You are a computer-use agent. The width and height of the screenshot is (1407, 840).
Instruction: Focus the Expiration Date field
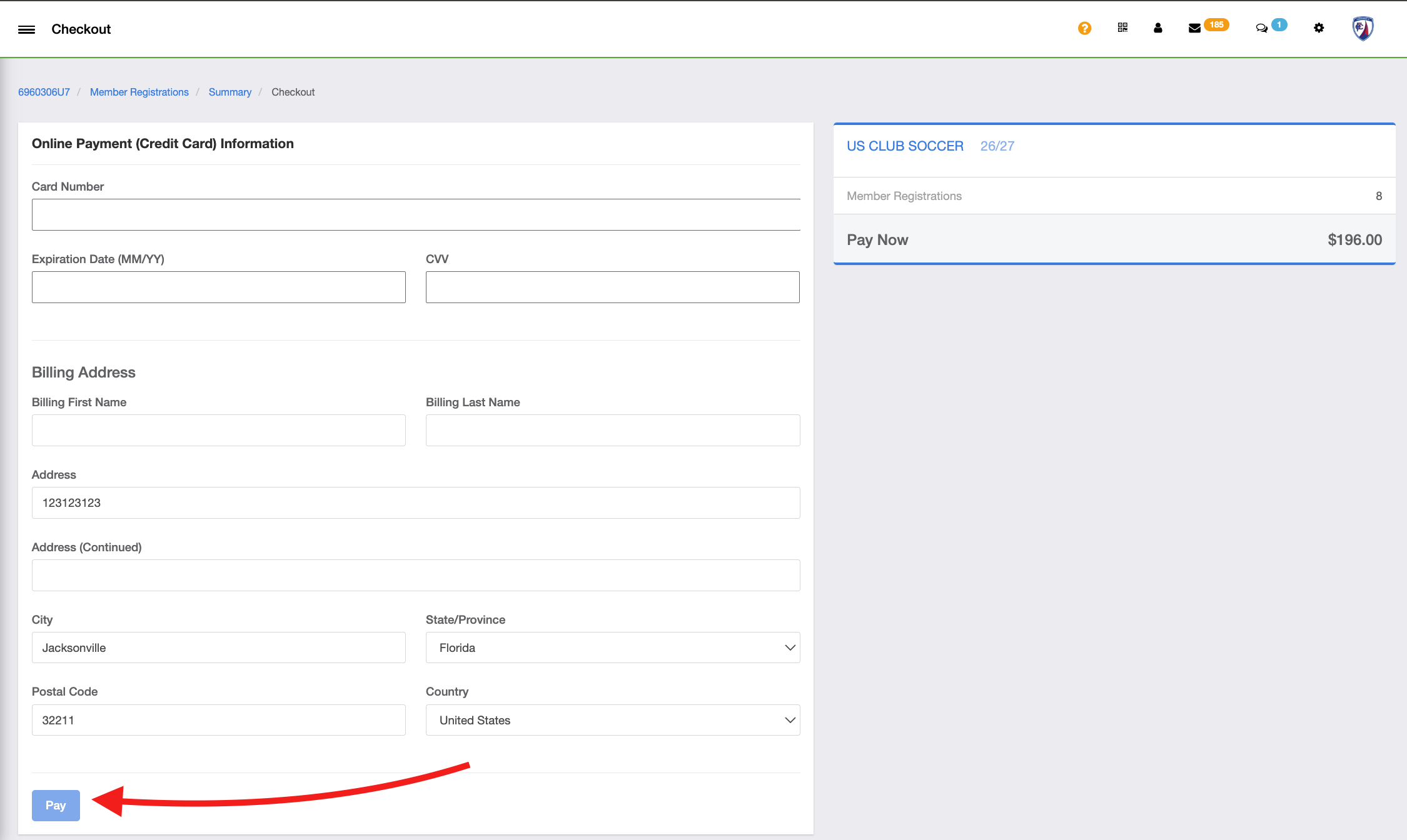[219, 287]
